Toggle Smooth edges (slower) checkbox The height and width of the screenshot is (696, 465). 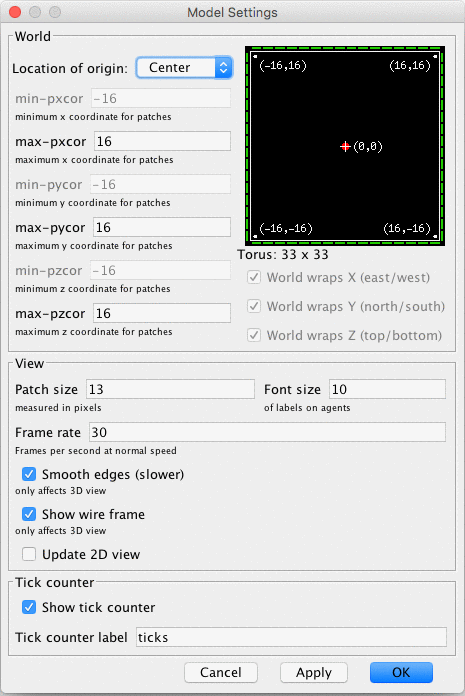click(x=29, y=474)
